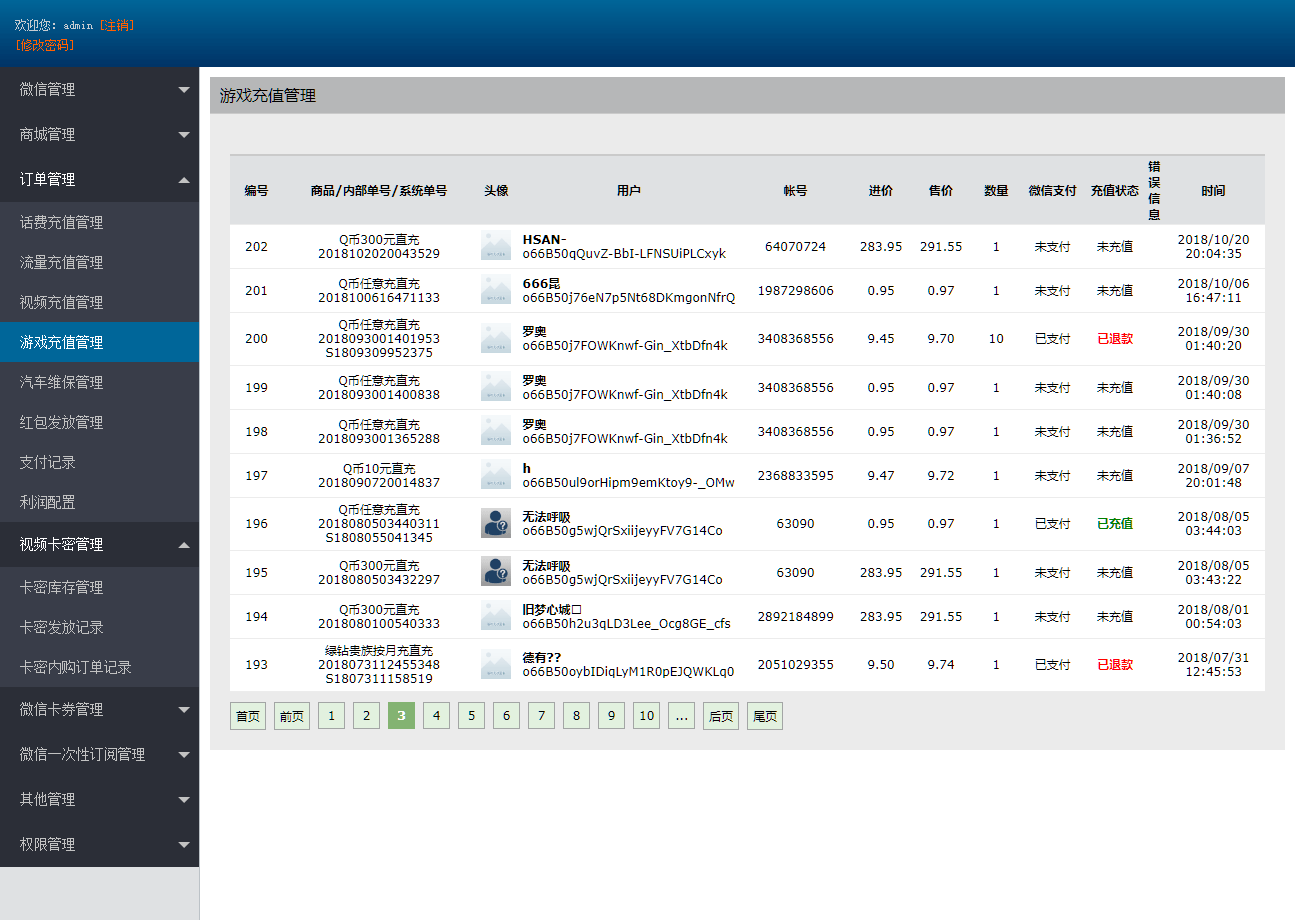This screenshot has width=1295, height=920.
Task: Open 利润配置 menu item
Action: [99, 502]
